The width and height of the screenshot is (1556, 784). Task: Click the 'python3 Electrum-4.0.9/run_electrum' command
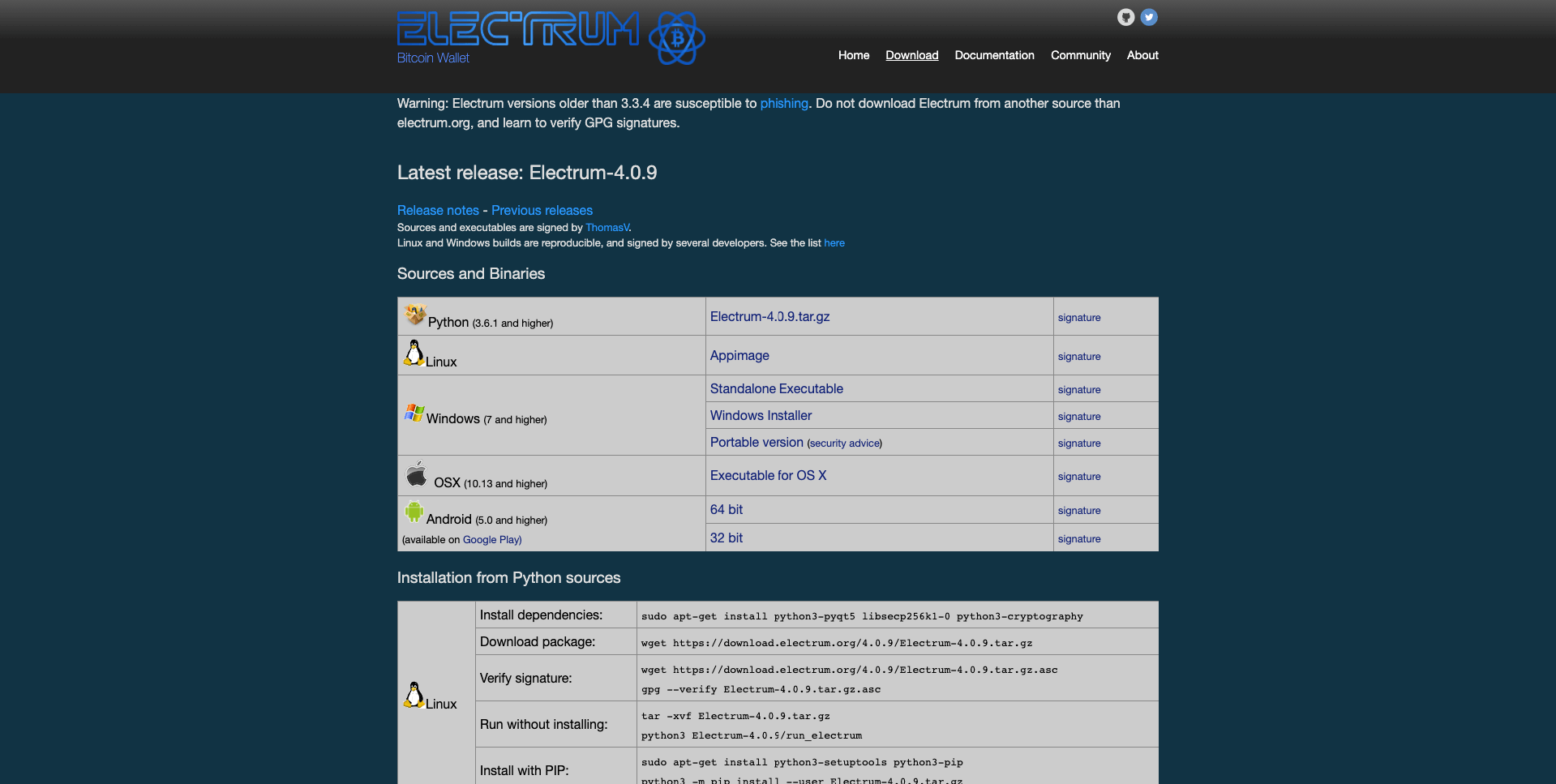point(752,736)
